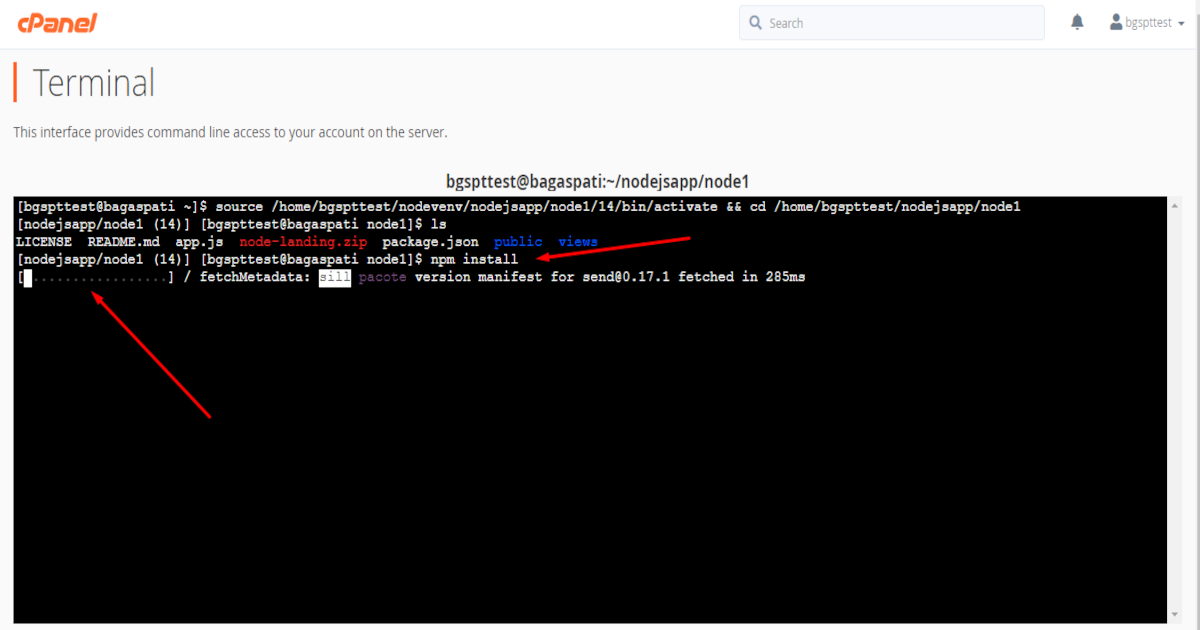
Task: Click the LICENSE file name in listing
Action: click(44, 242)
